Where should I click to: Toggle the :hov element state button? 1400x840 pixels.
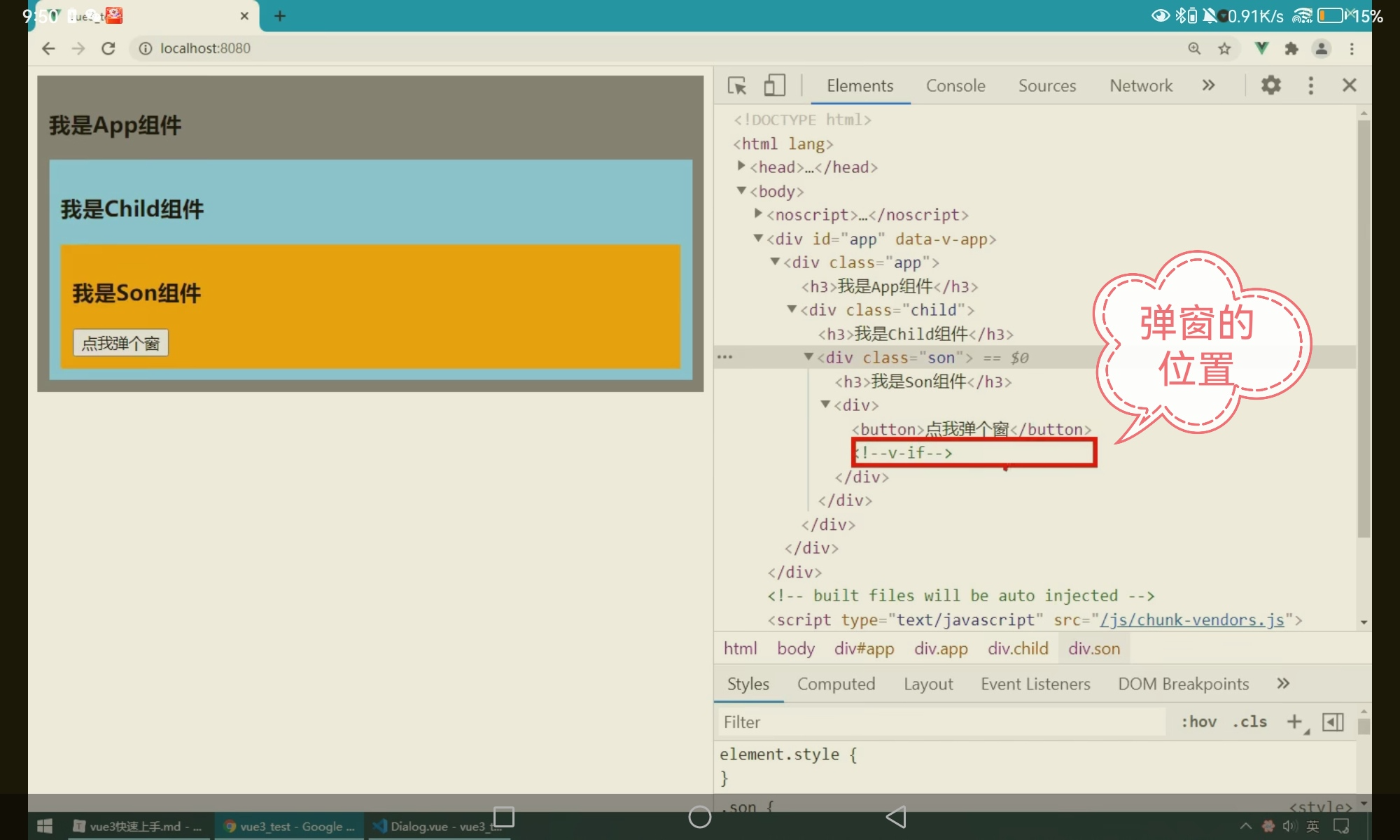1198,722
